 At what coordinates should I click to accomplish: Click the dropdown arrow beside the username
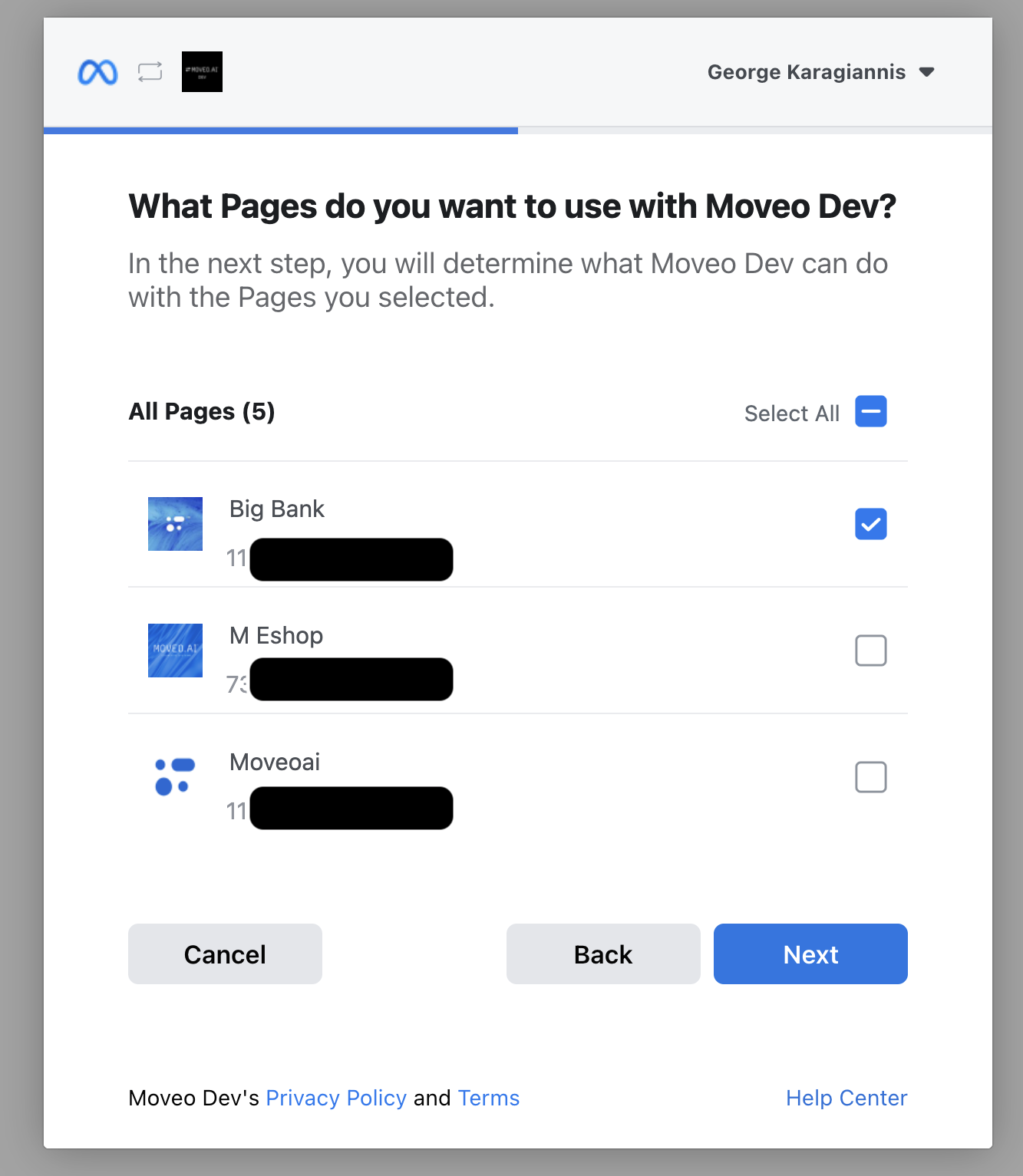pos(927,72)
